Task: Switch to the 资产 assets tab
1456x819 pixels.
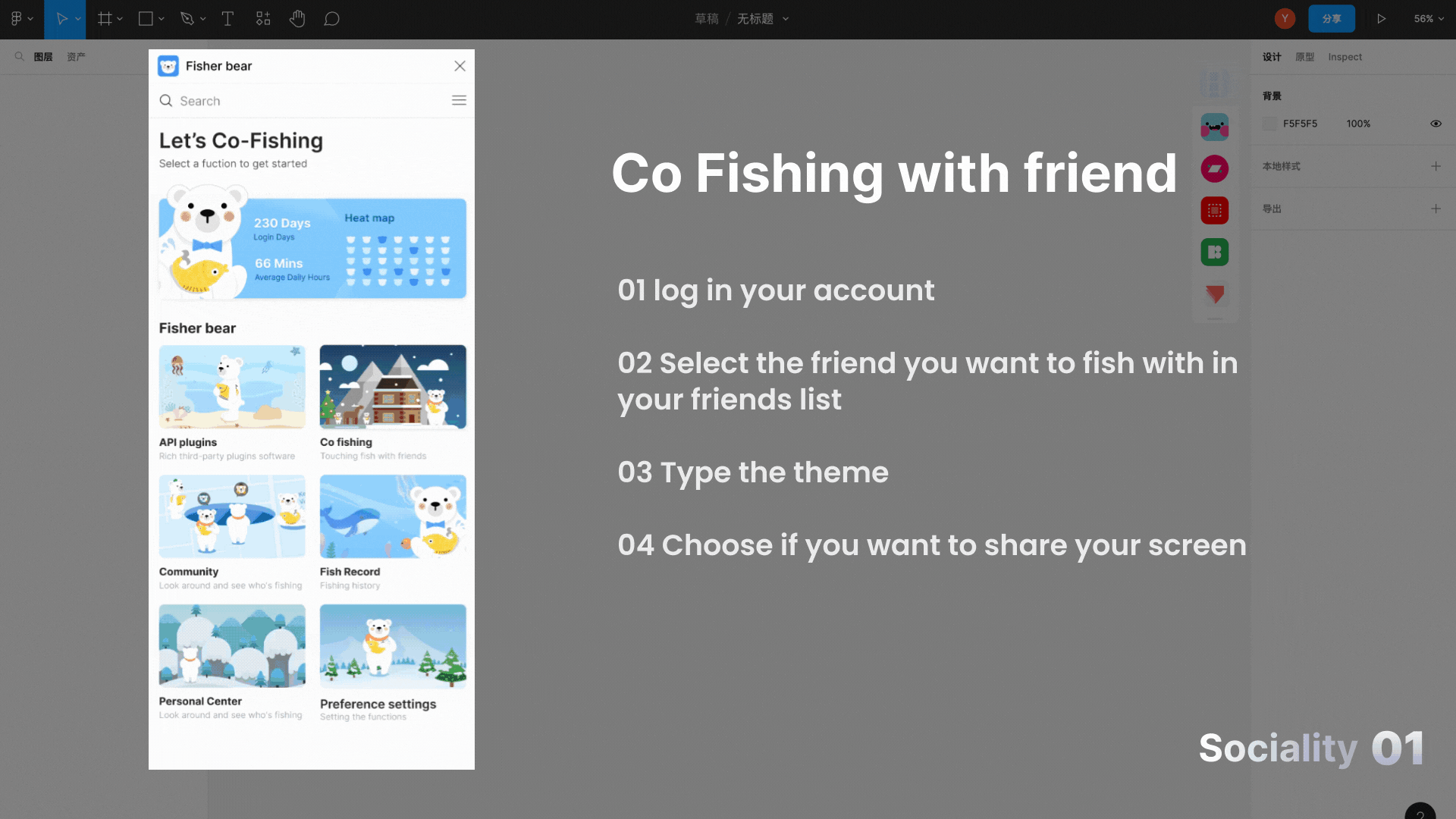Action: tap(75, 57)
